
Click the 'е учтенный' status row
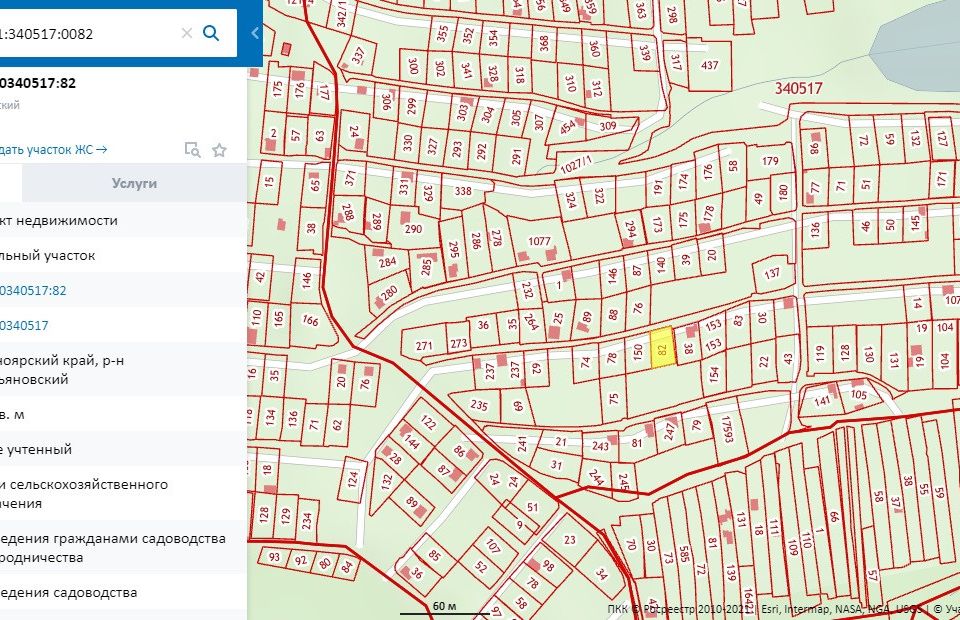[x=123, y=449]
